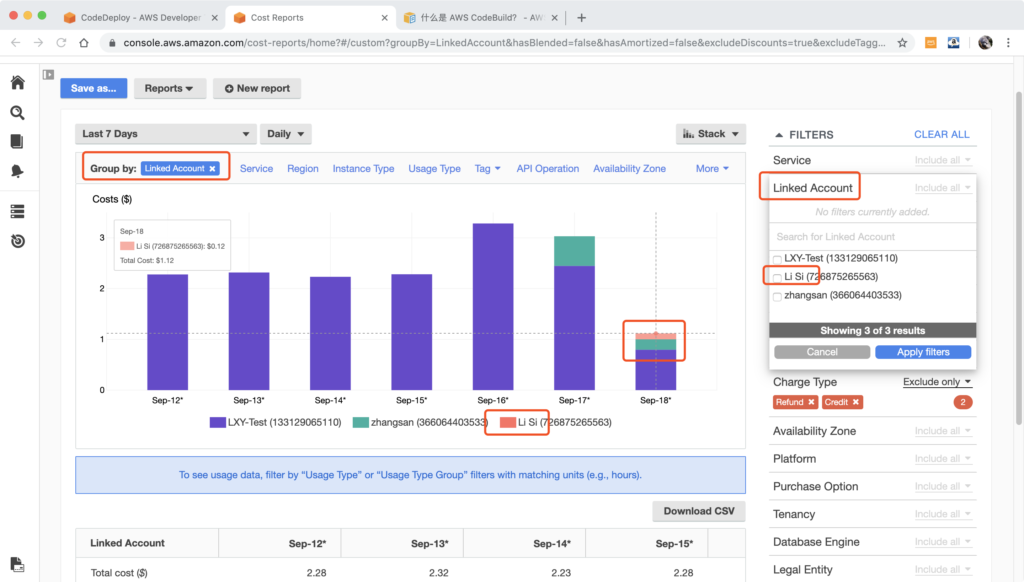
Task: Go back with browser back arrow
Action: pos(16,42)
